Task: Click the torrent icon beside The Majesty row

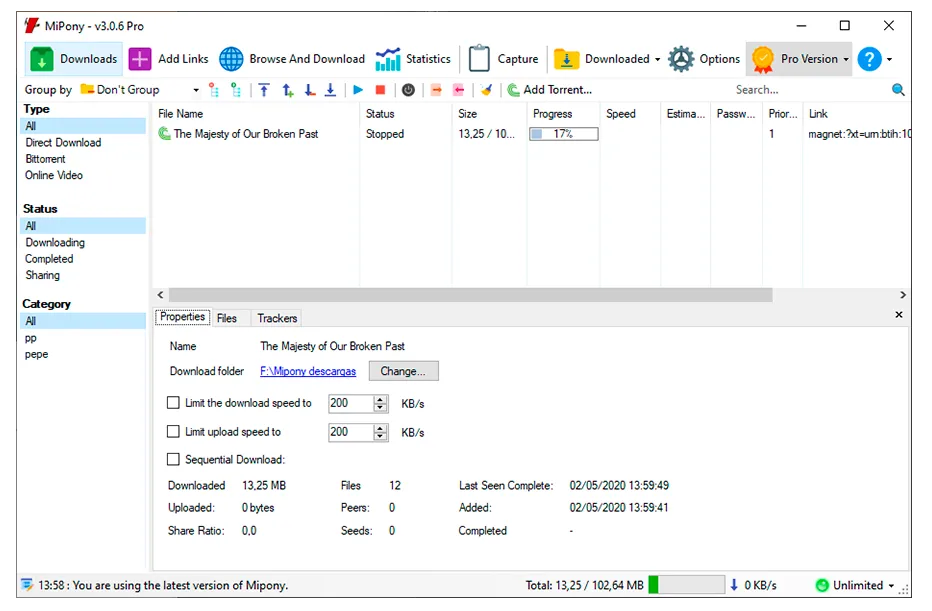Action: tap(165, 134)
